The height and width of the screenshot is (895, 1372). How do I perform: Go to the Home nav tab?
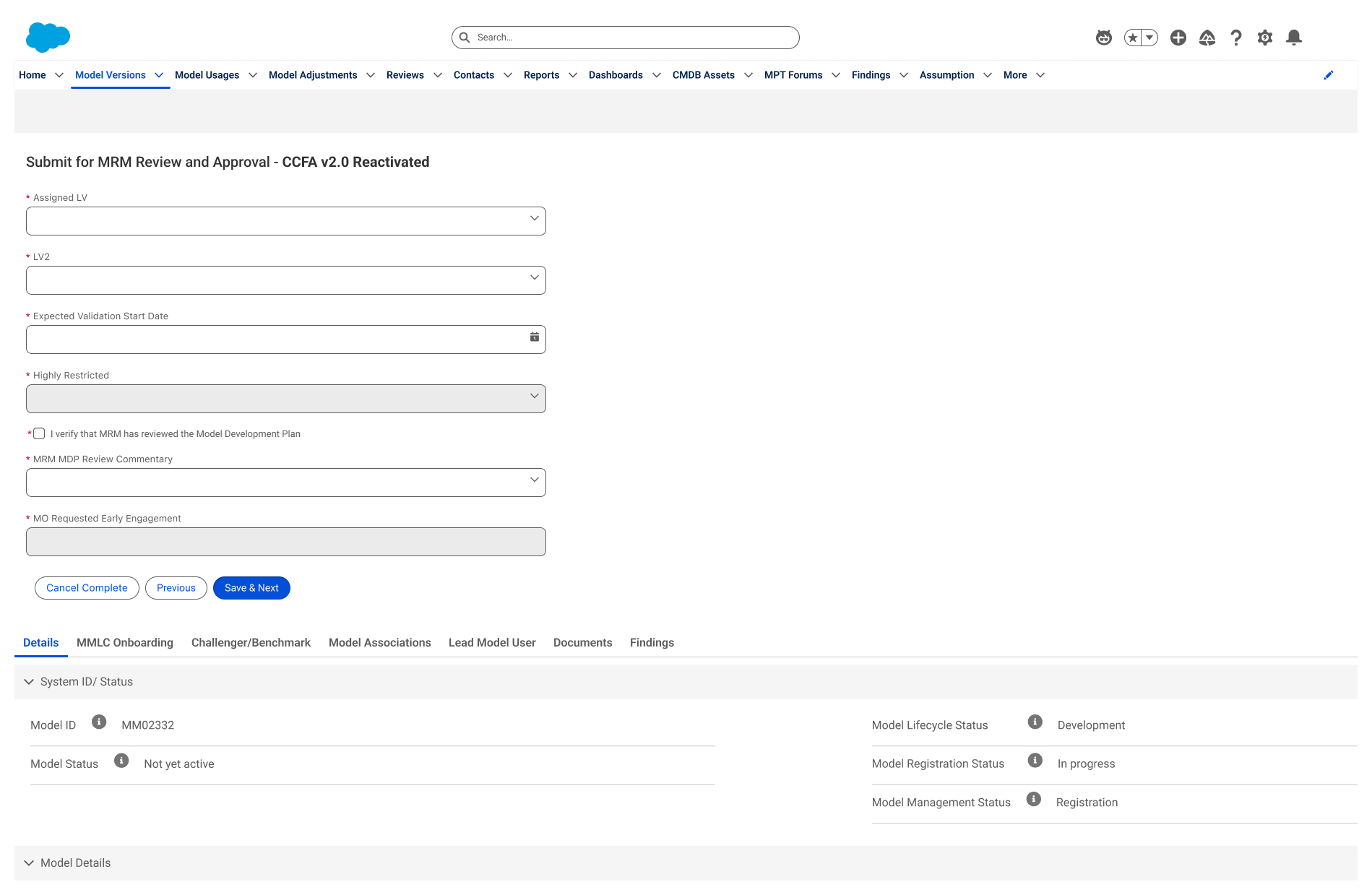pos(33,75)
